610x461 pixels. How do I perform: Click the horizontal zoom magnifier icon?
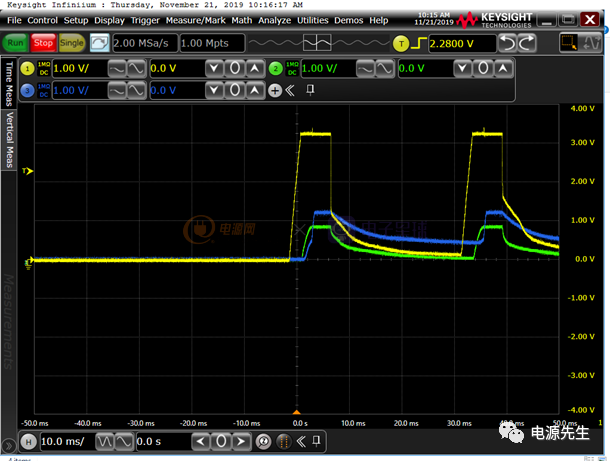264,441
